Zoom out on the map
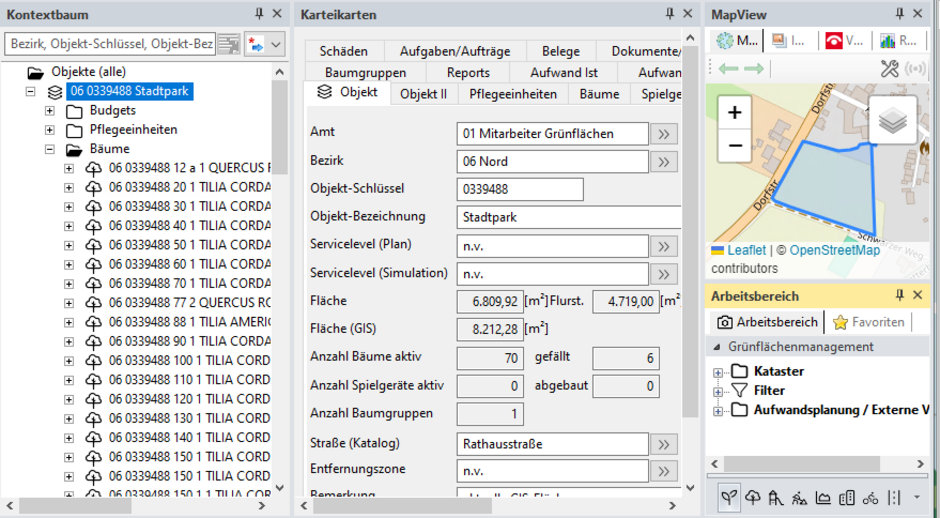Screen dimensions: 940x518 point(735,145)
